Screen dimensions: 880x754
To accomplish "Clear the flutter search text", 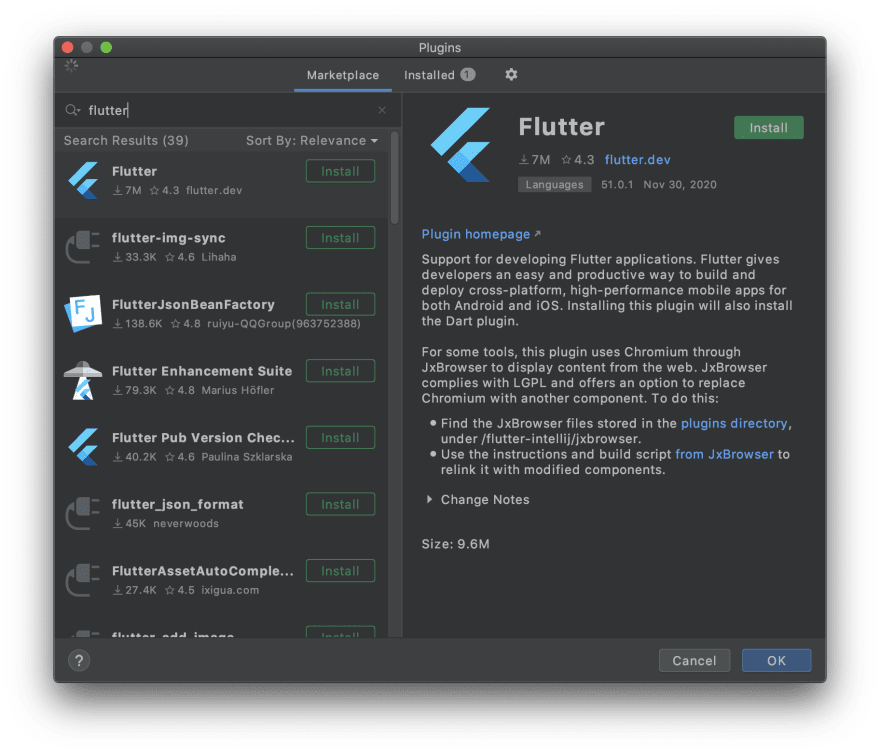I will click(382, 110).
